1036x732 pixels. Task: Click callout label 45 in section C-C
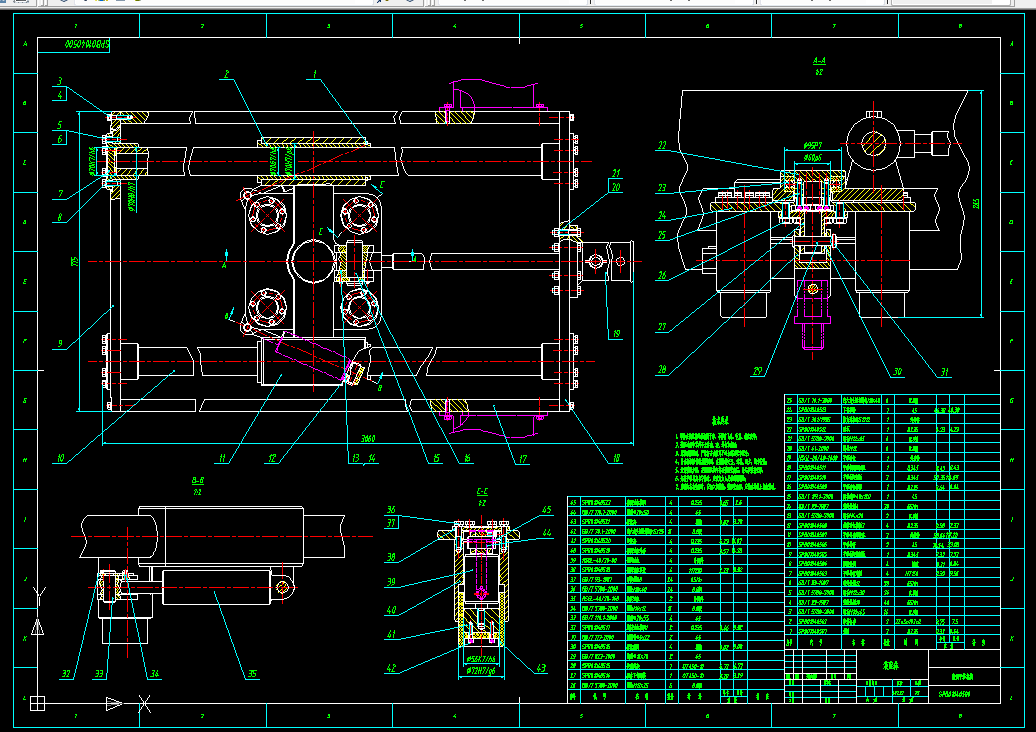[x=547, y=510]
